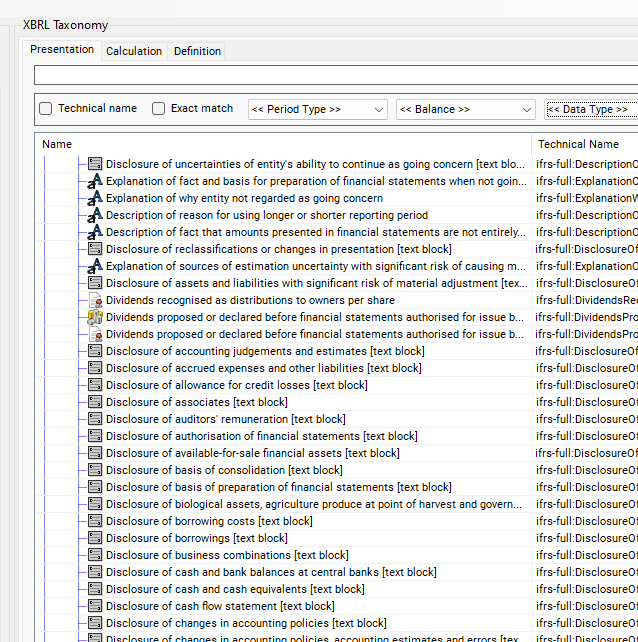Click the icon next to Description of reason for reporting period

pyautogui.click(x=95, y=215)
